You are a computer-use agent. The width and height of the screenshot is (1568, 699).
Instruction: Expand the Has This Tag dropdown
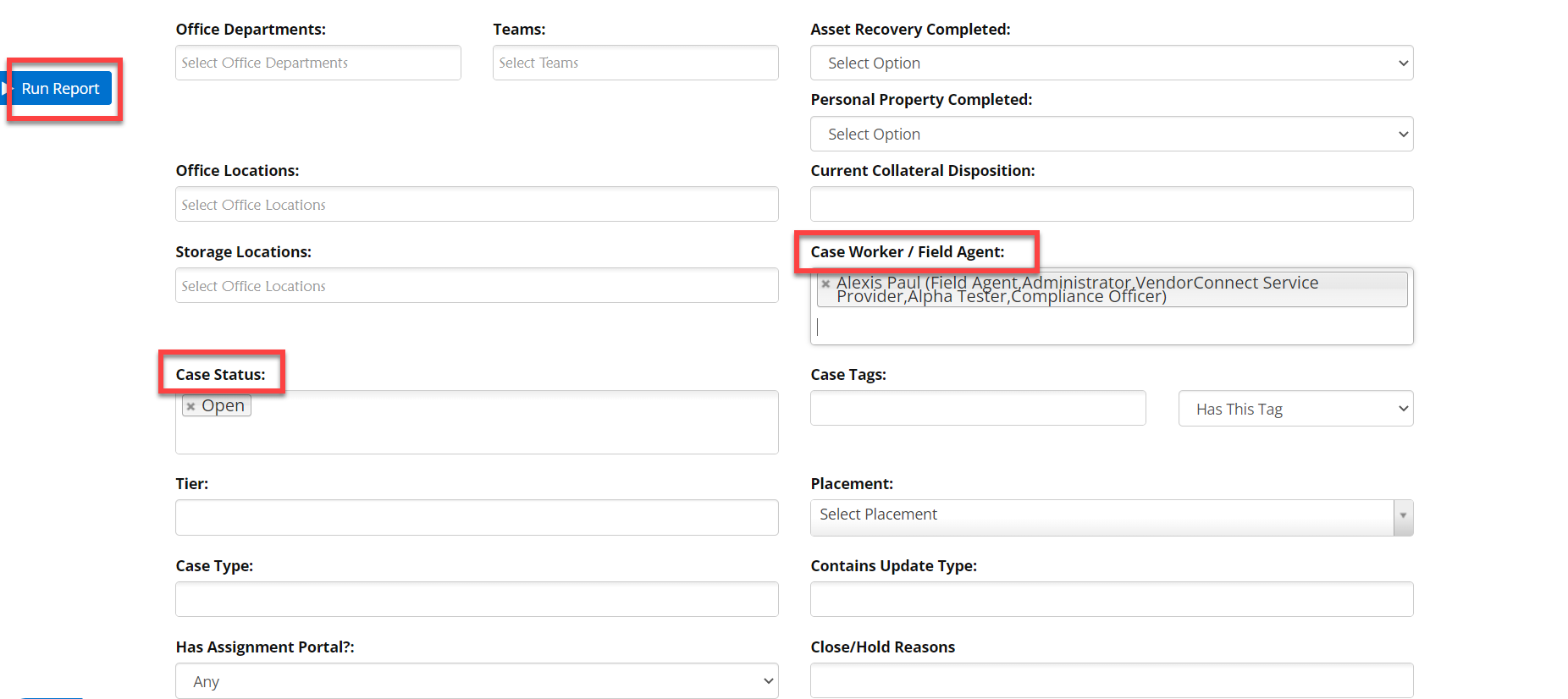[x=1295, y=409]
